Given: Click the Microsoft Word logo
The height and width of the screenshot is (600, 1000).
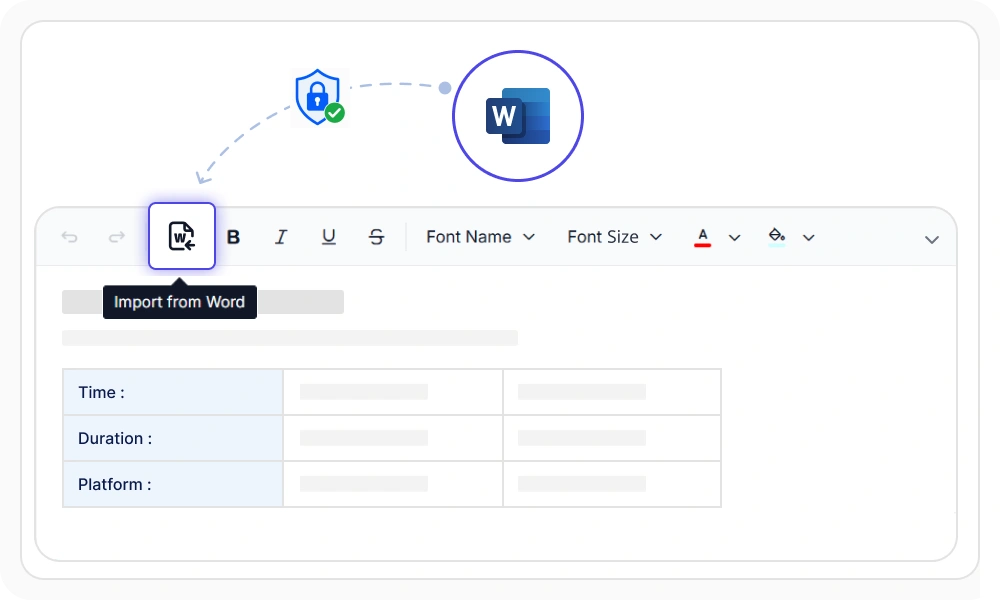Looking at the screenshot, I should [x=518, y=116].
